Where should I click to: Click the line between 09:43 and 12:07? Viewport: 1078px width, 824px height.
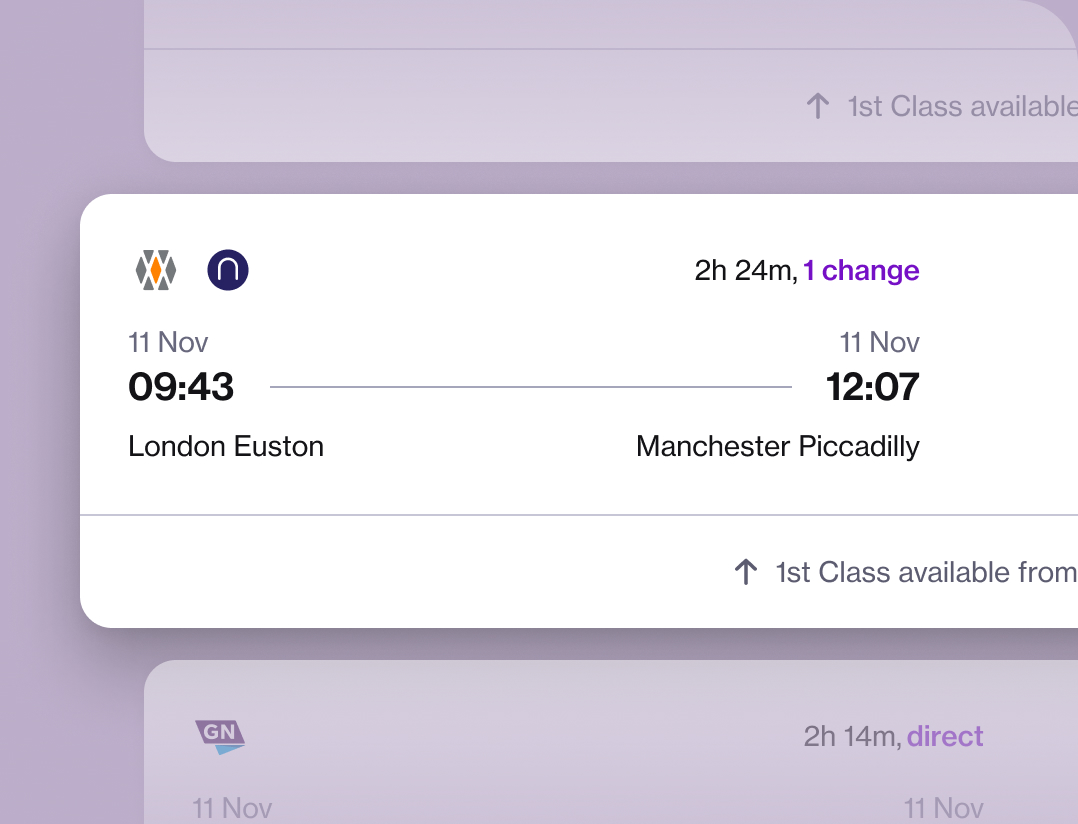(x=530, y=387)
